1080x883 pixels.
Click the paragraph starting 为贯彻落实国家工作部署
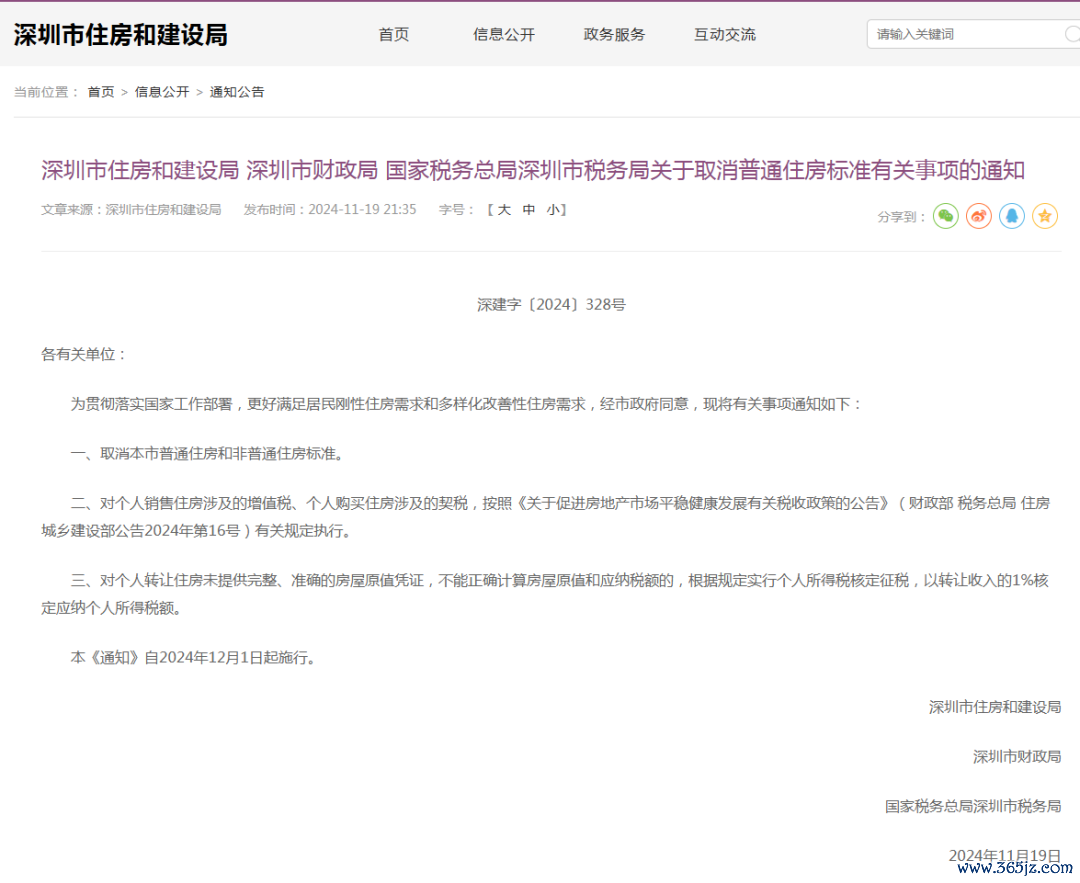[x=466, y=404]
